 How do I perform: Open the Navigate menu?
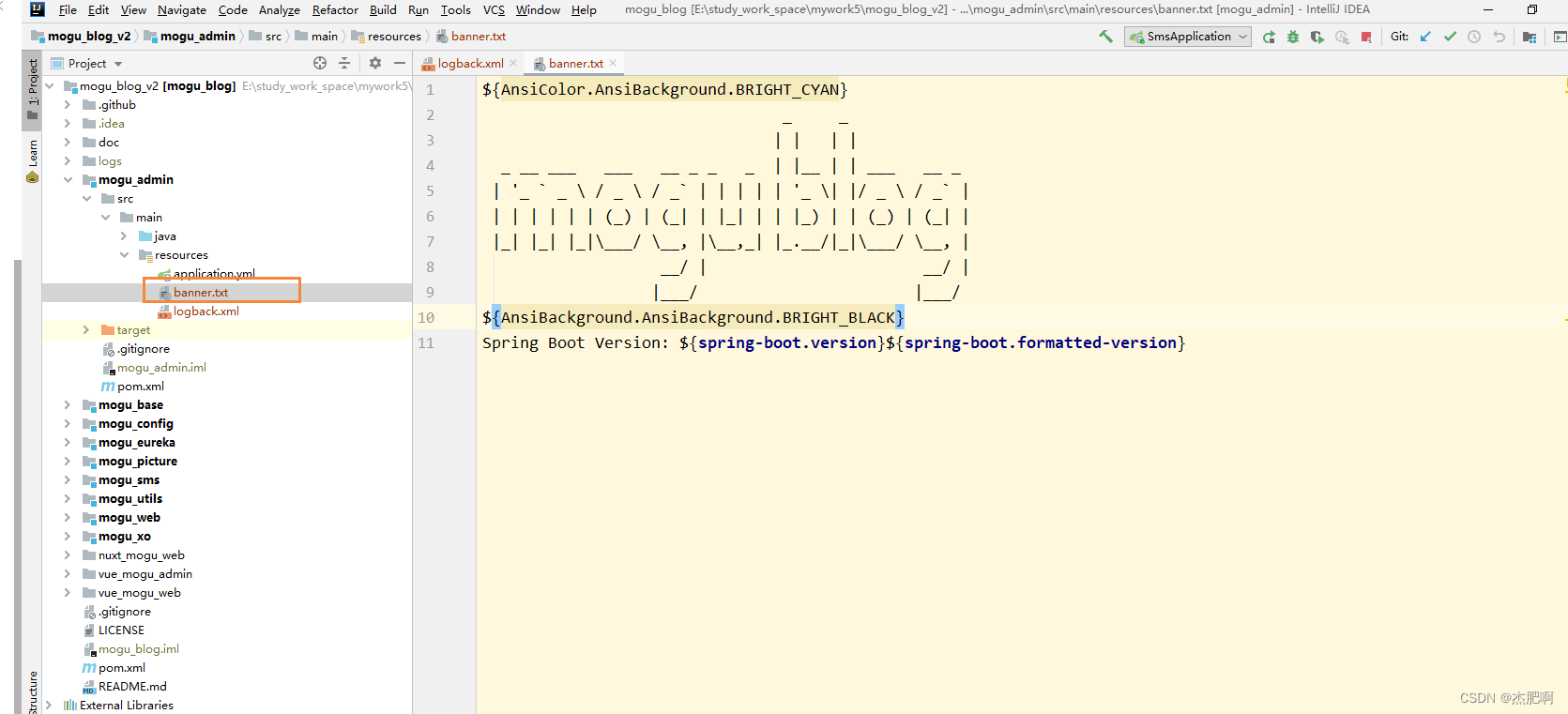coord(182,9)
